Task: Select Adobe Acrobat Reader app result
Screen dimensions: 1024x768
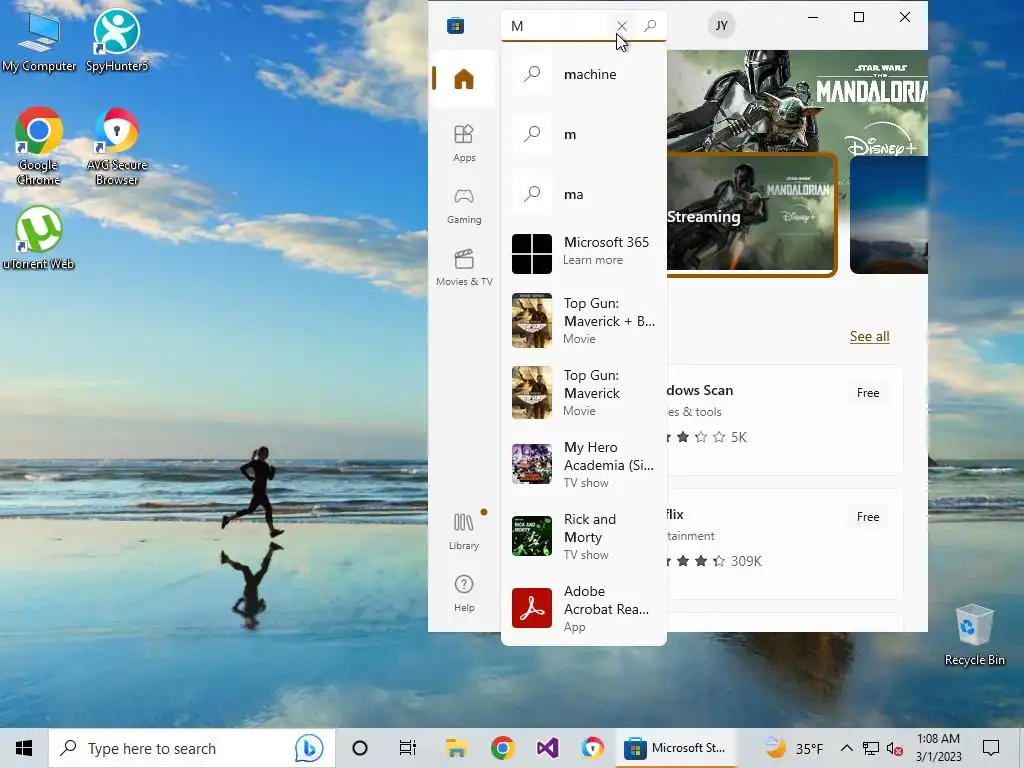Action: pos(584,608)
